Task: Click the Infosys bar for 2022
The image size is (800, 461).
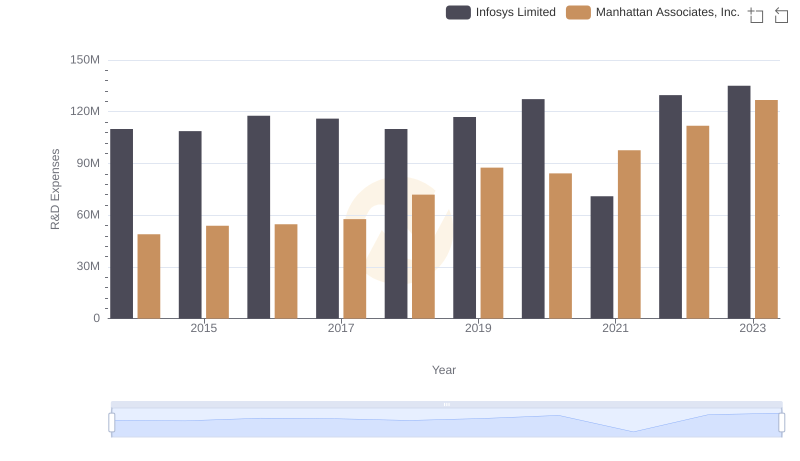Action: click(x=670, y=207)
